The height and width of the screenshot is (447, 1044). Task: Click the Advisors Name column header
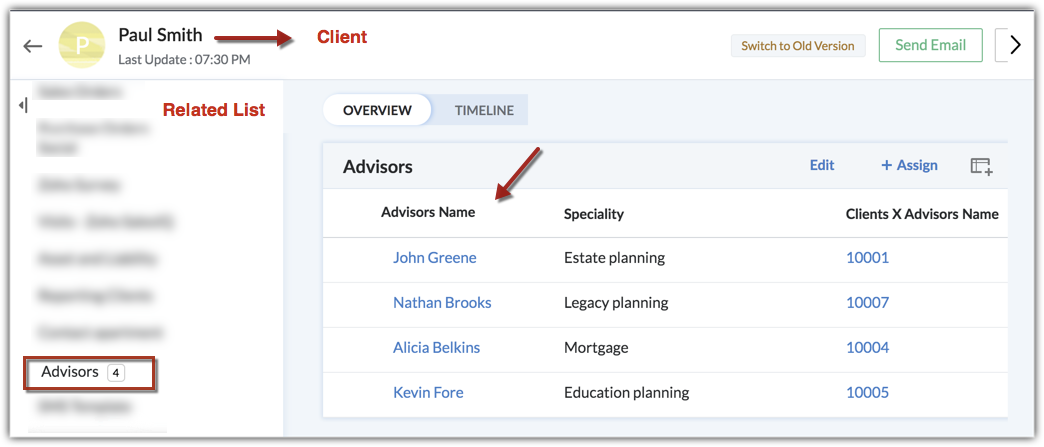point(428,212)
